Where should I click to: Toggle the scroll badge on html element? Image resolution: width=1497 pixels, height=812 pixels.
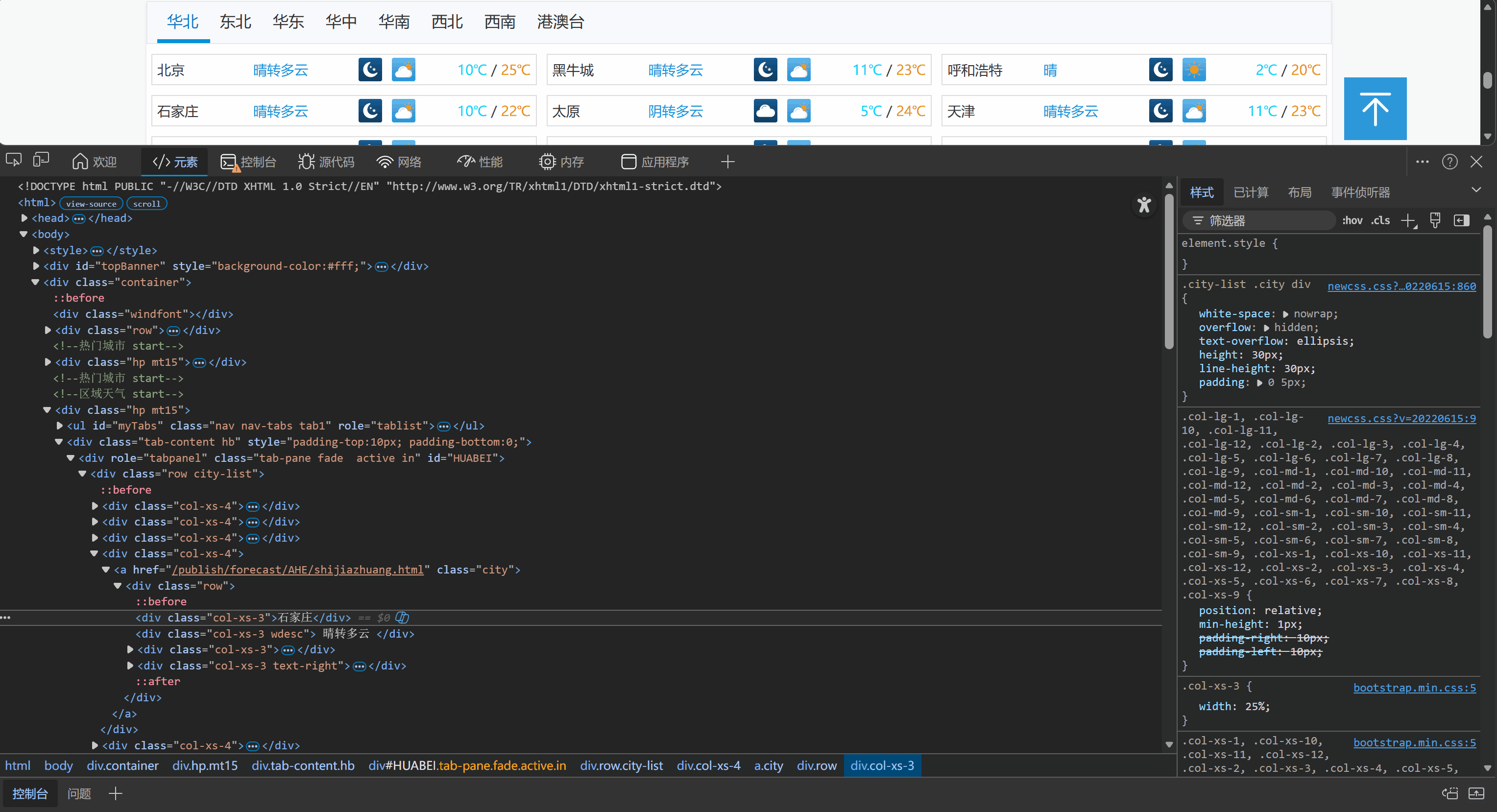tap(146, 203)
